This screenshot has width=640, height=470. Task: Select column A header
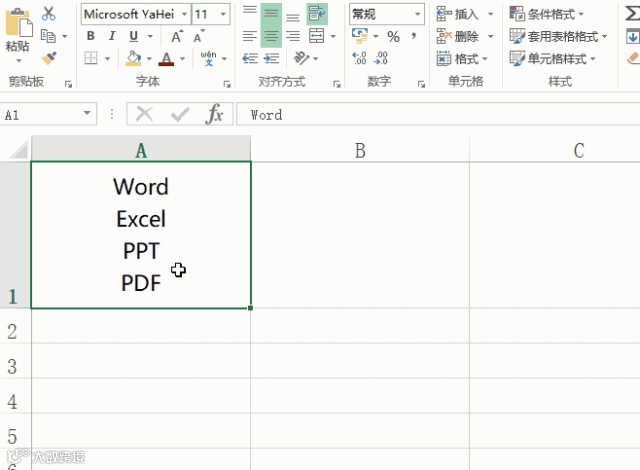point(141,149)
